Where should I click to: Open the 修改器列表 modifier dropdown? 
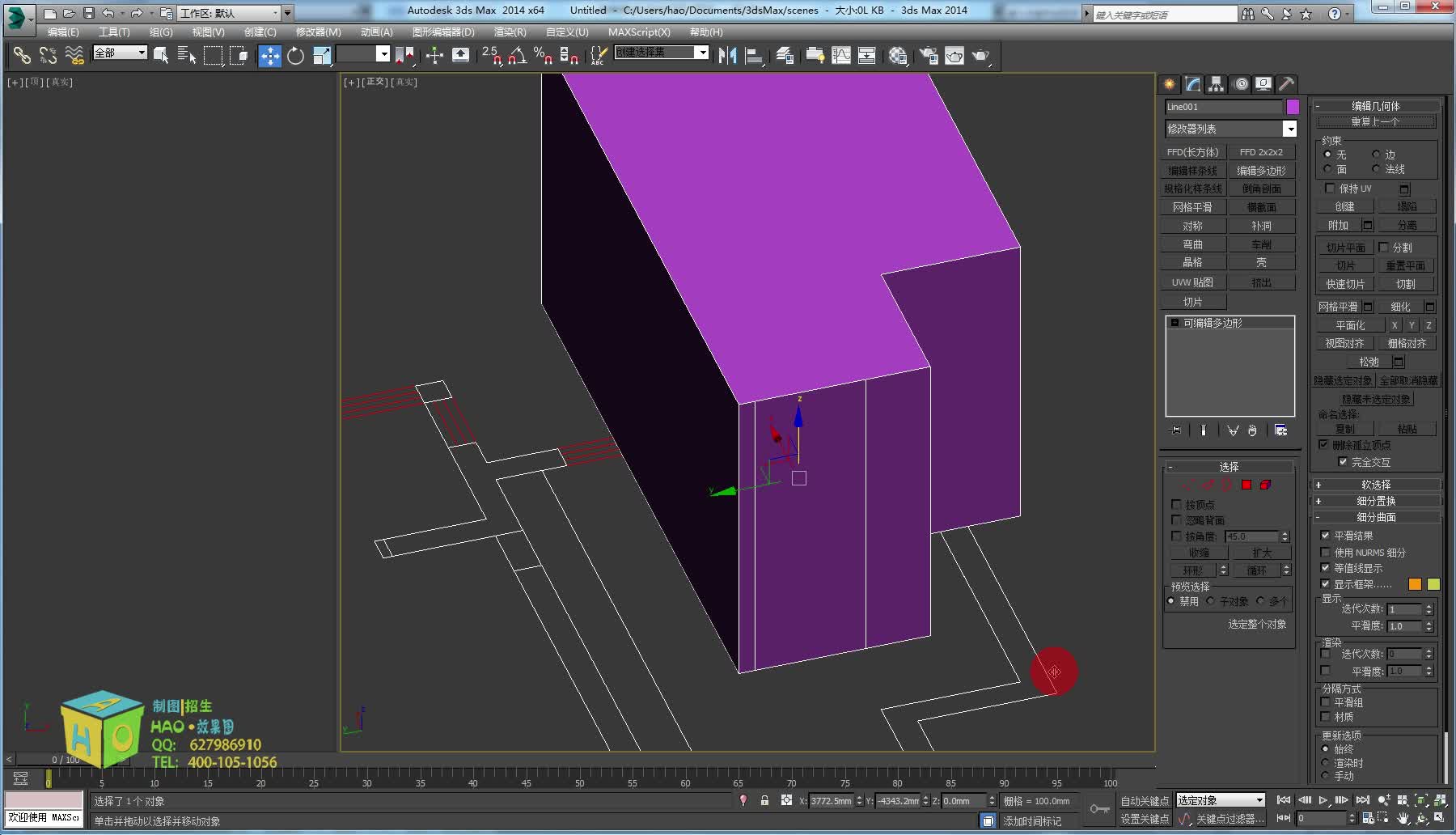point(1231,129)
